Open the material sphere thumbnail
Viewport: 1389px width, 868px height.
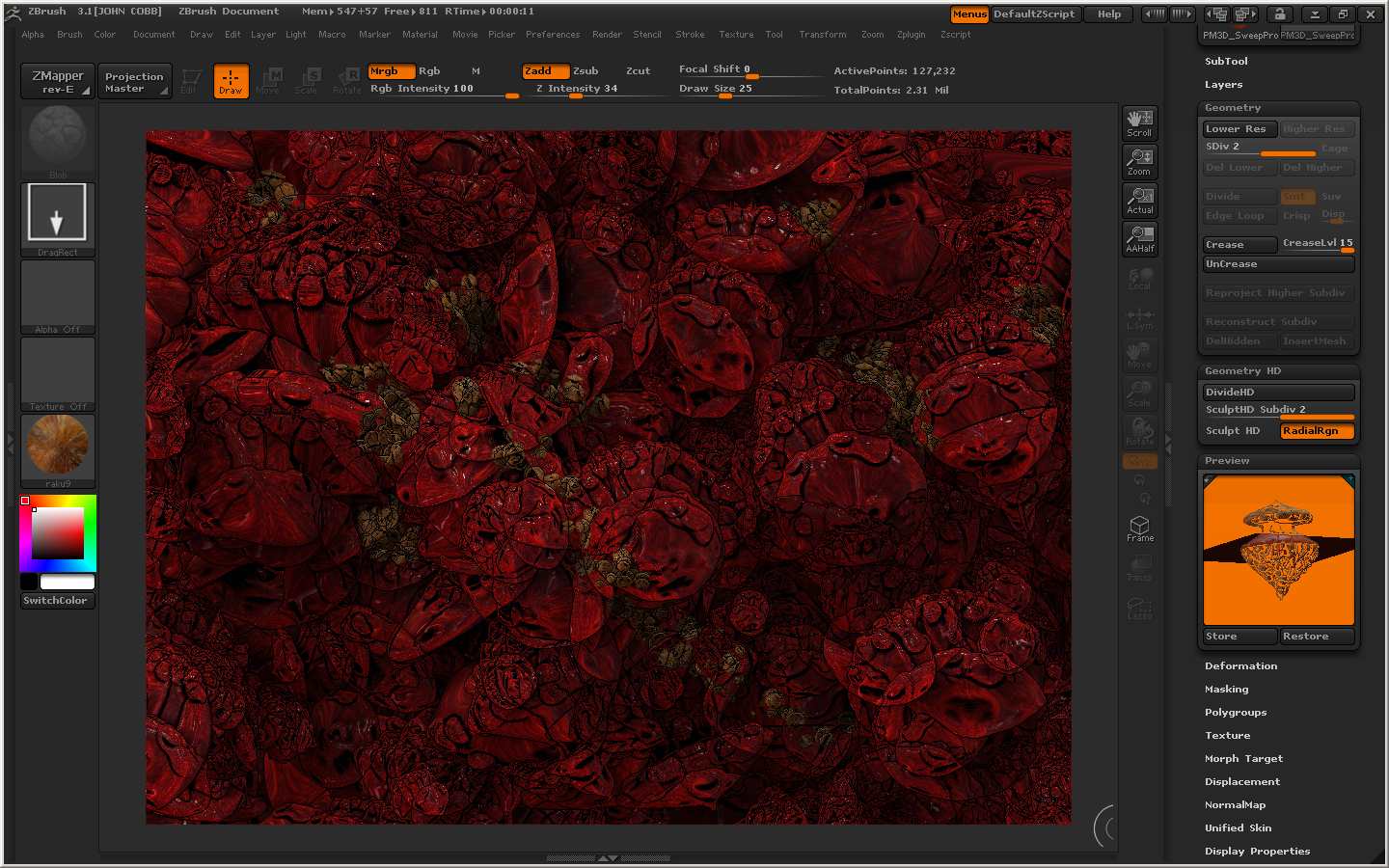[x=58, y=450]
